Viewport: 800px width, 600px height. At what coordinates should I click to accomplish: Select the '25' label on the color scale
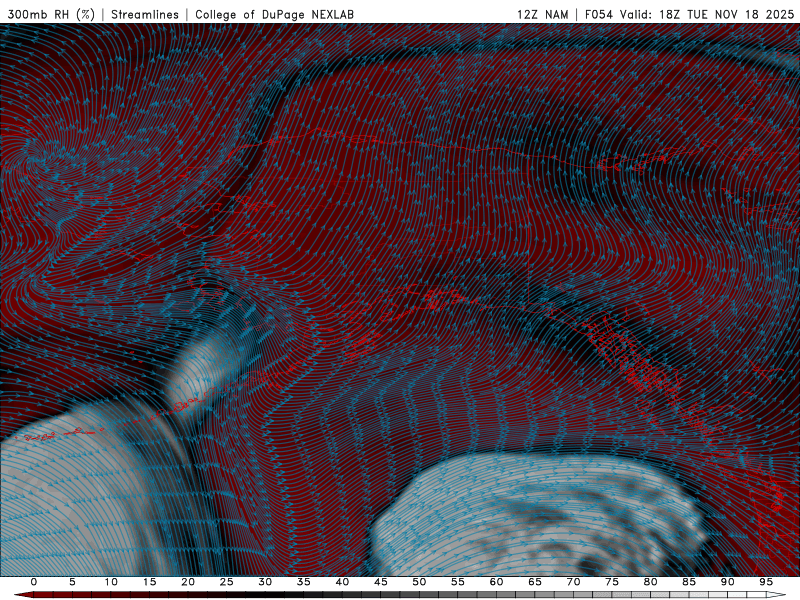[227, 582]
